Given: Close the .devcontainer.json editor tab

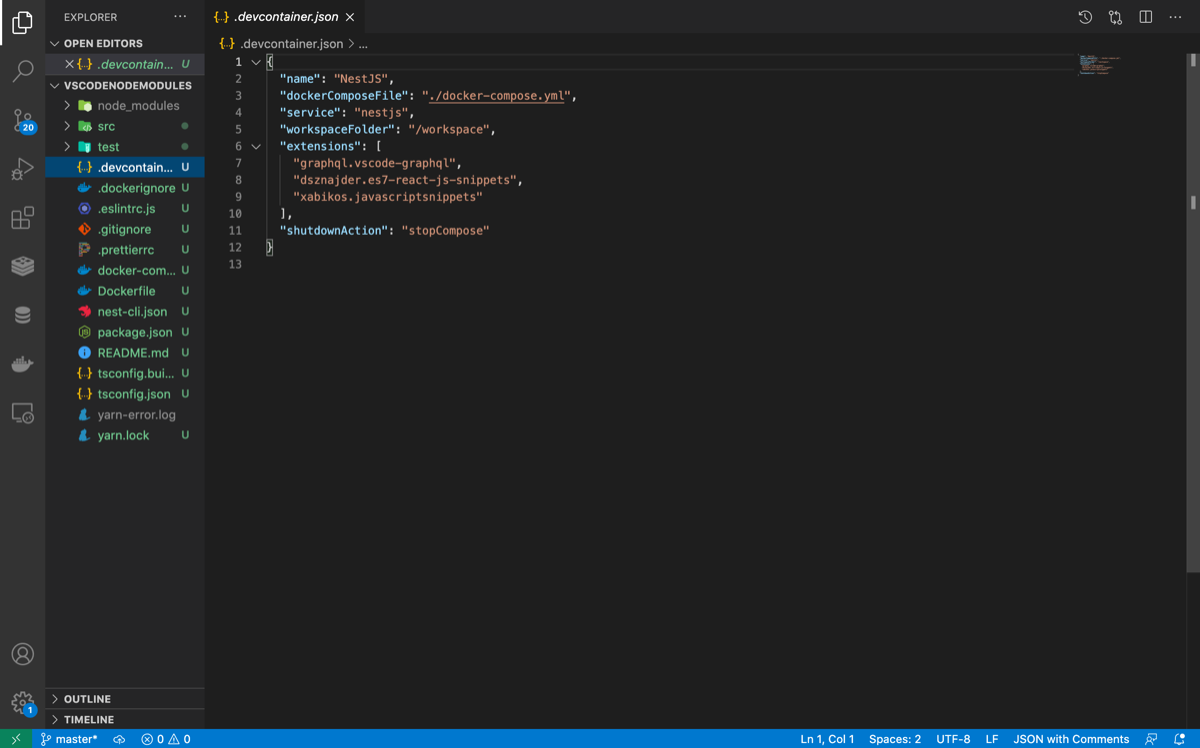Looking at the screenshot, I should pos(350,17).
